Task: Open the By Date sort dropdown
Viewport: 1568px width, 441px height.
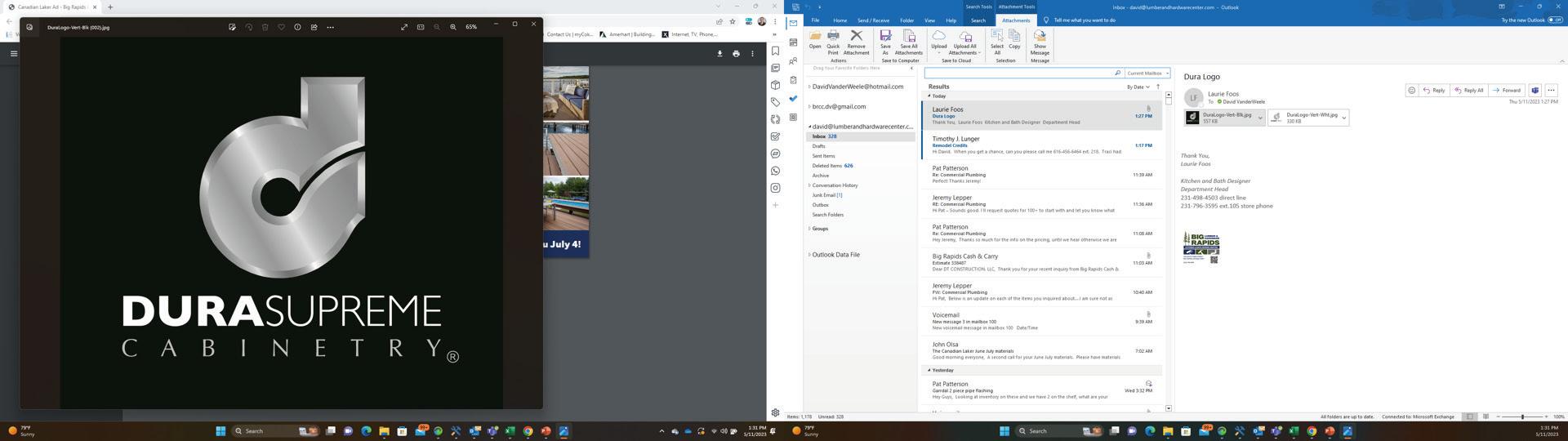Action: tap(1138, 87)
